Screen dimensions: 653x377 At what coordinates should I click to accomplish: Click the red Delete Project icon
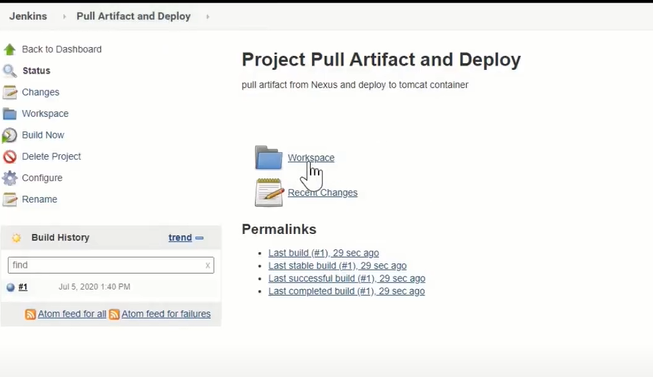point(10,157)
